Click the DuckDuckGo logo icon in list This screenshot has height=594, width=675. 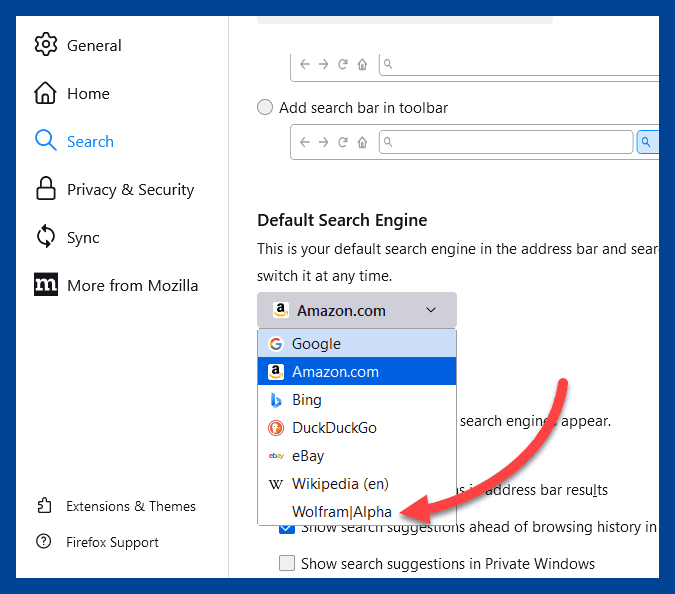coord(276,428)
